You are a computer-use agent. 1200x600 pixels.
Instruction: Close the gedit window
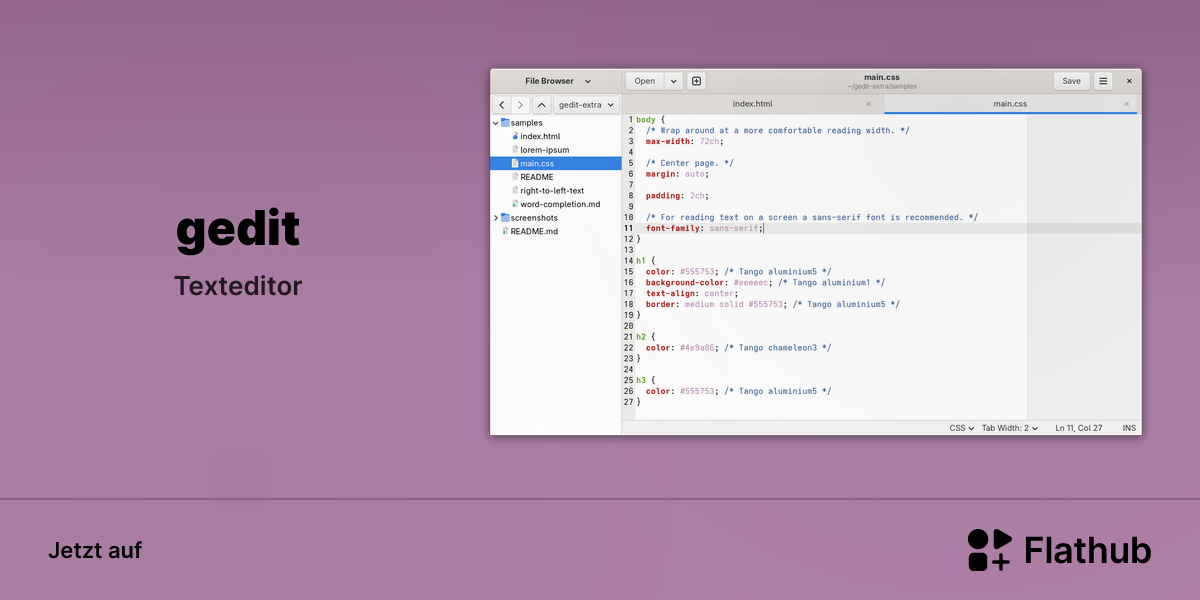[x=1129, y=81]
